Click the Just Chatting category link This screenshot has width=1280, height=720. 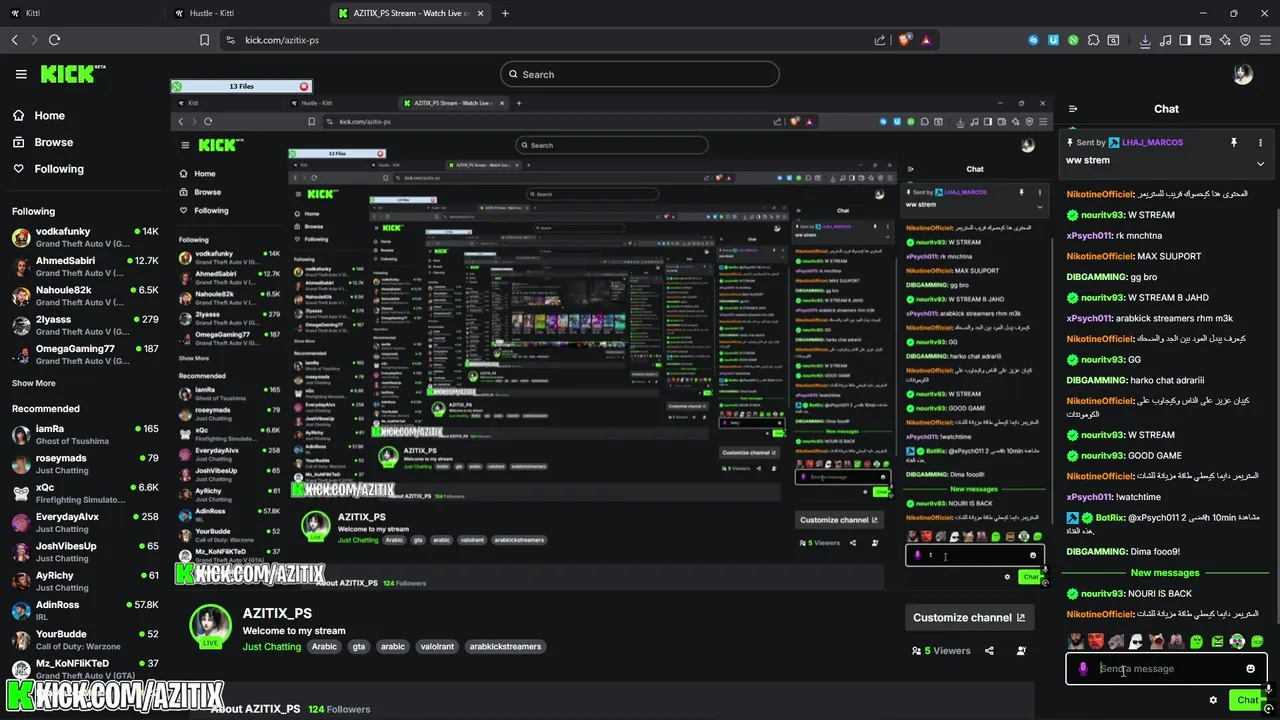[x=272, y=647]
